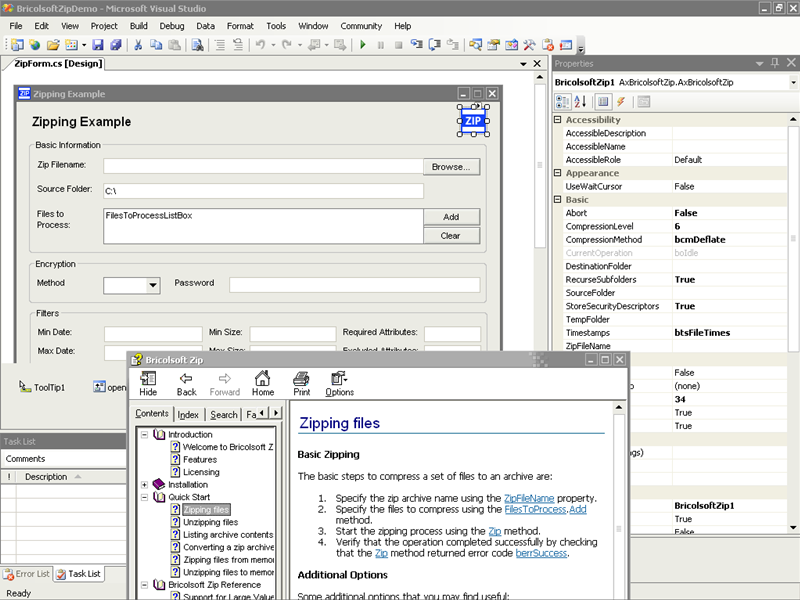
Task: Collapse the Basic property category
Action: (x=558, y=199)
